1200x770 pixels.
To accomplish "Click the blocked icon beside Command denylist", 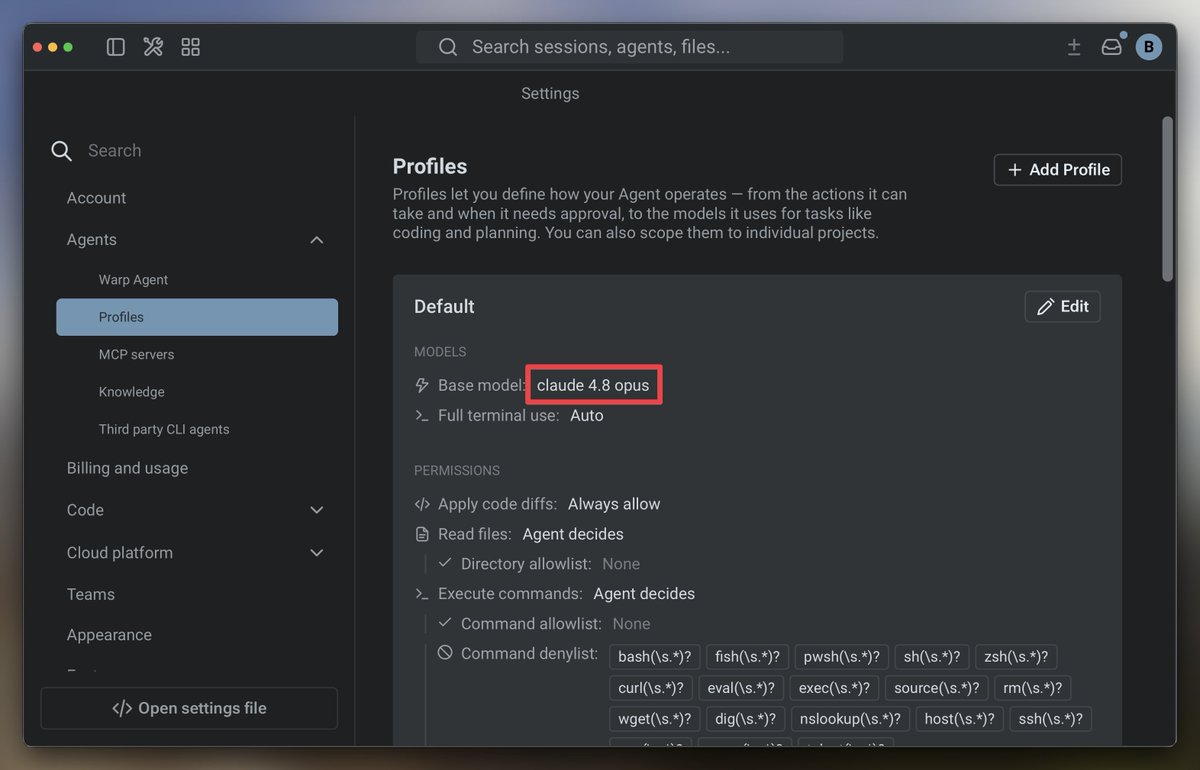I will pos(445,653).
